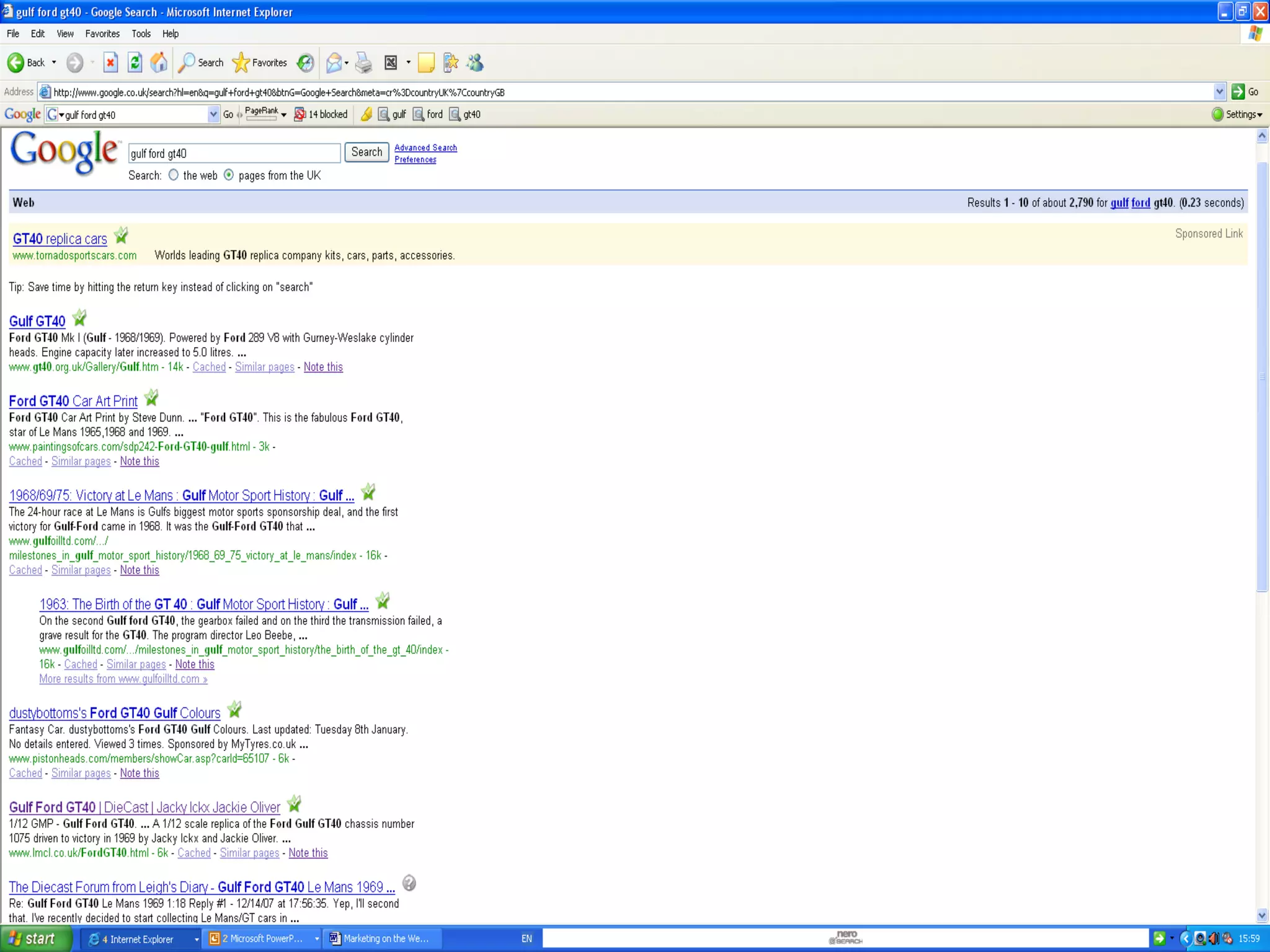Click the 14 blocked popup blocker toggle
The image size is (1270, 952).
[x=321, y=114]
